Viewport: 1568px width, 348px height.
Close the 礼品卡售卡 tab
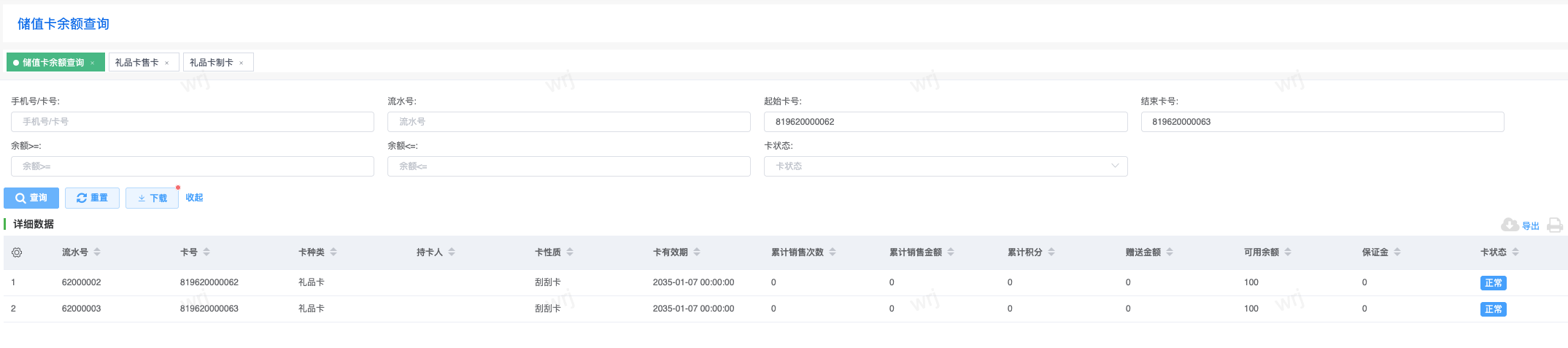pyautogui.click(x=167, y=63)
